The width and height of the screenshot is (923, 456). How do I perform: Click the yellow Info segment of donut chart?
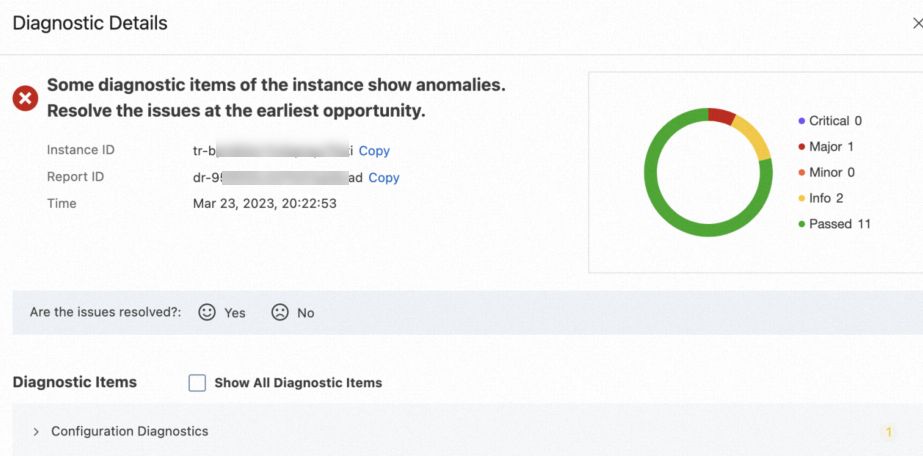pos(756,140)
